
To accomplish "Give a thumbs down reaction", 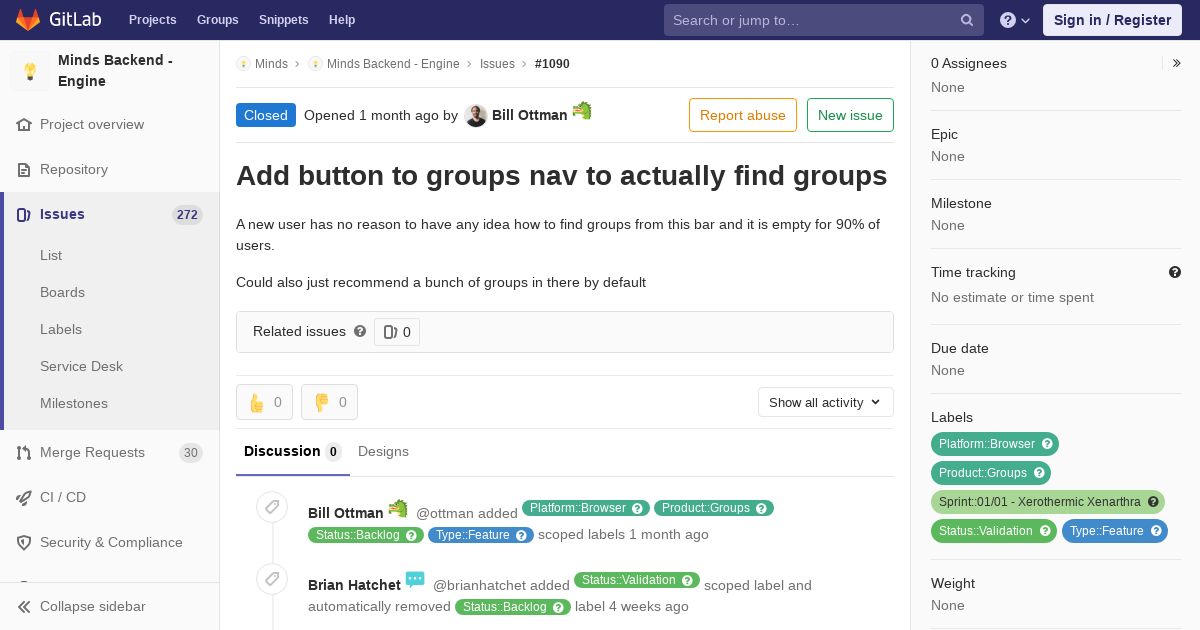I will (329, 402).
